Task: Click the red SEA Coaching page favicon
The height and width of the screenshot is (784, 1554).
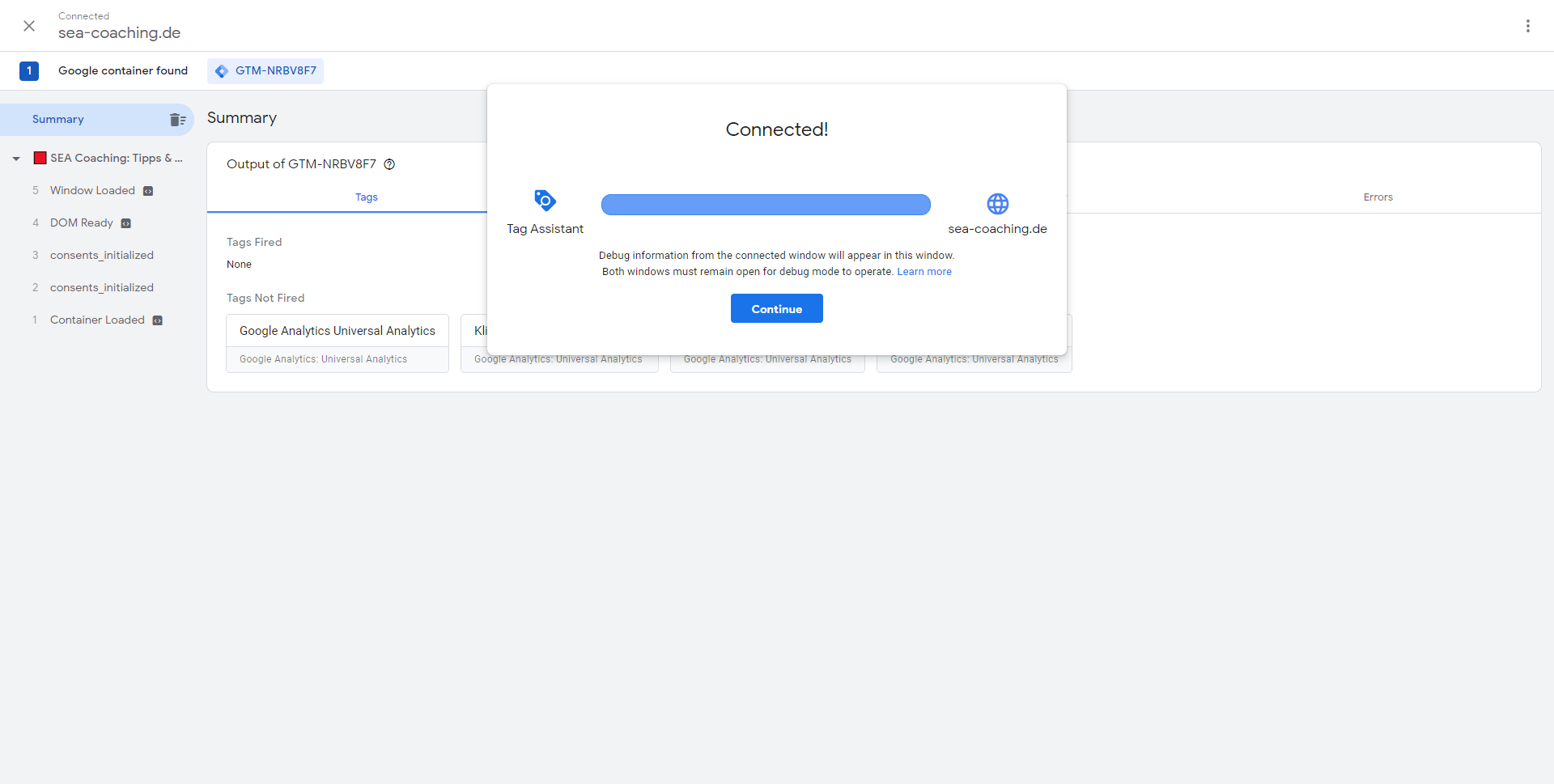Action: (40, 158)
